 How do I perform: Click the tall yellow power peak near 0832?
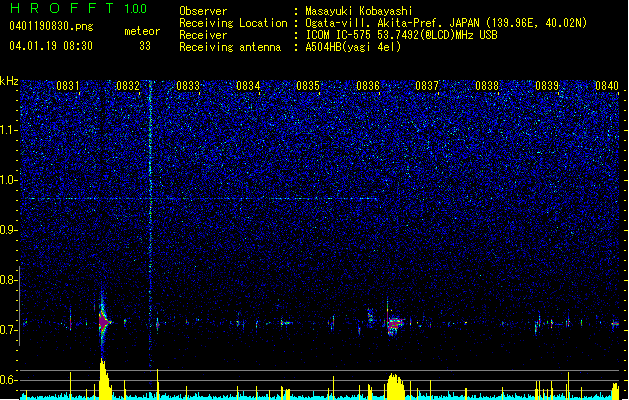[105, 379]
